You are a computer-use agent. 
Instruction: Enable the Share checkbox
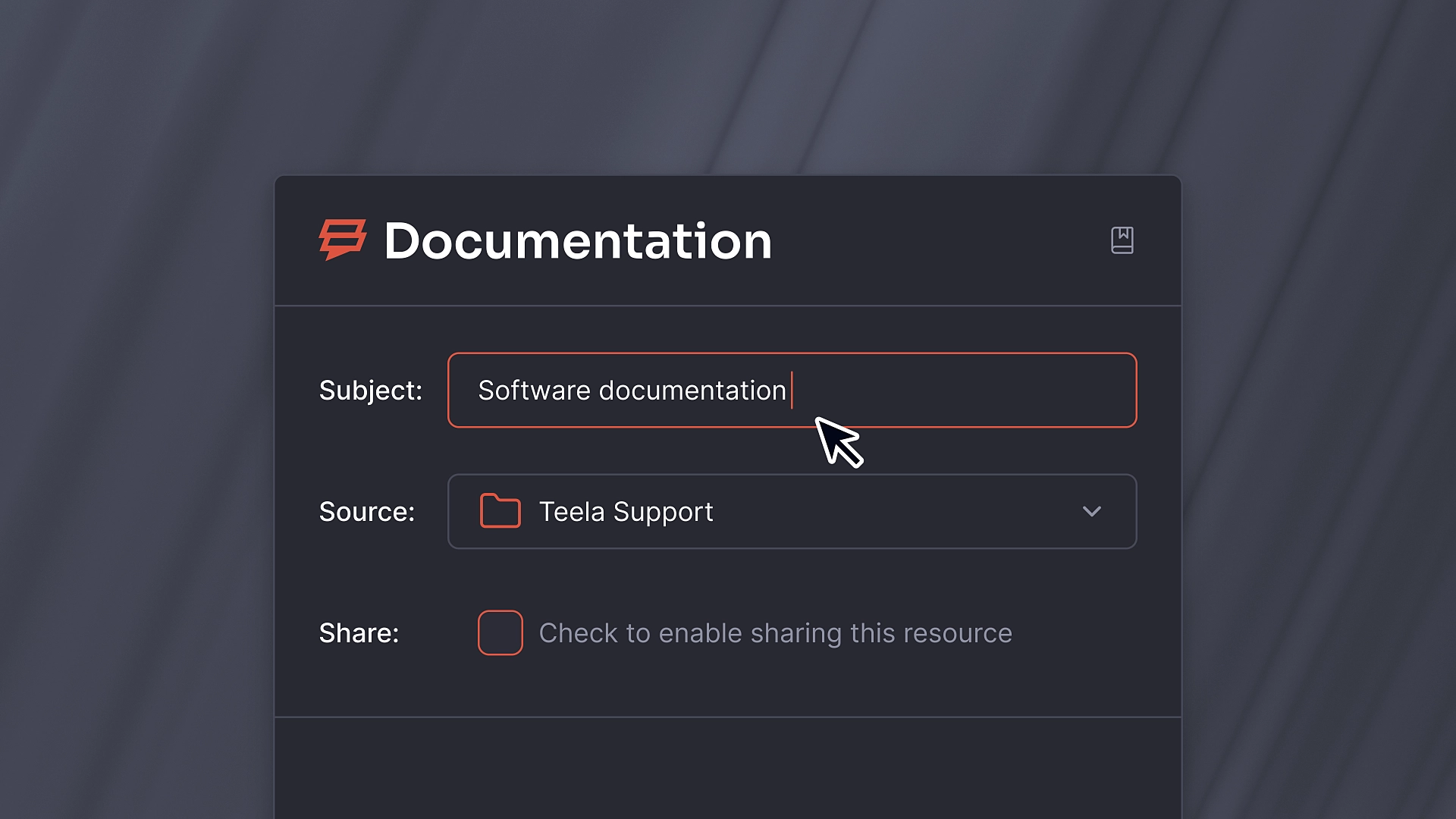[x=500, y=632]
